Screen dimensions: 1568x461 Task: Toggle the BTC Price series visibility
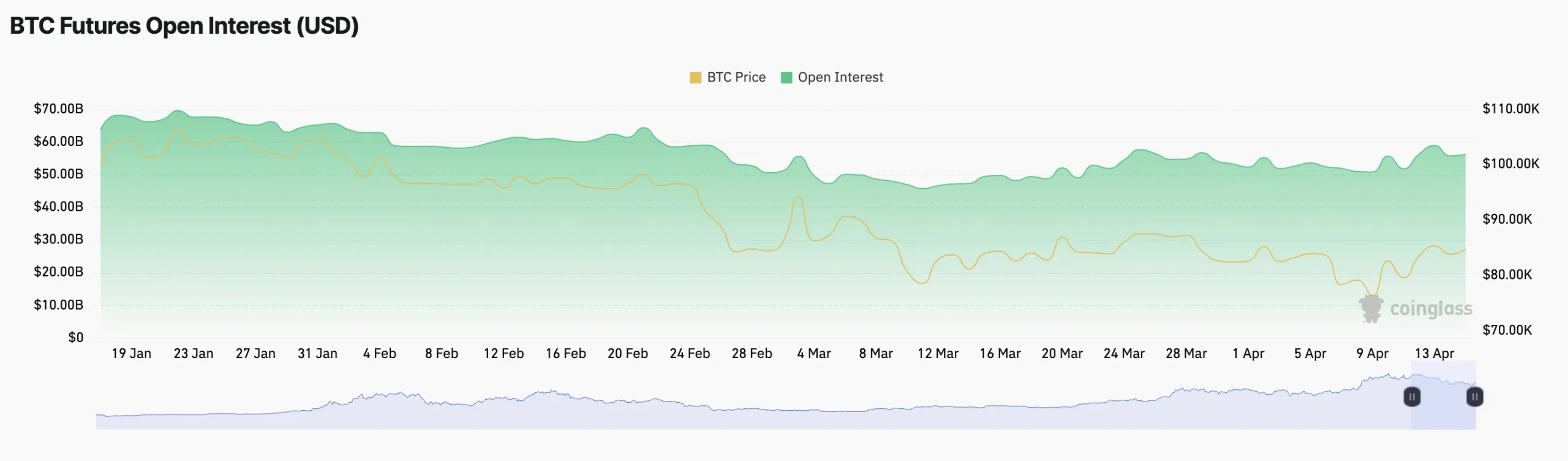tap(735, 77)
